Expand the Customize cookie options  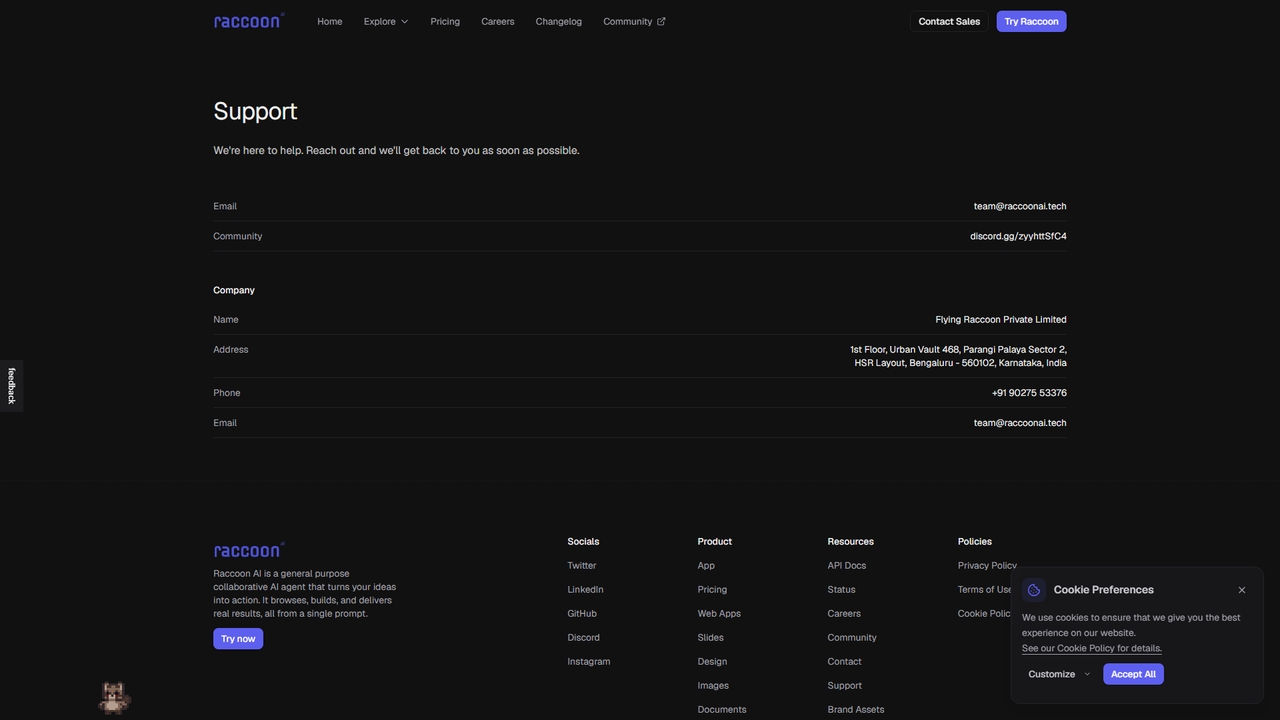click(x=1059, y=674)
